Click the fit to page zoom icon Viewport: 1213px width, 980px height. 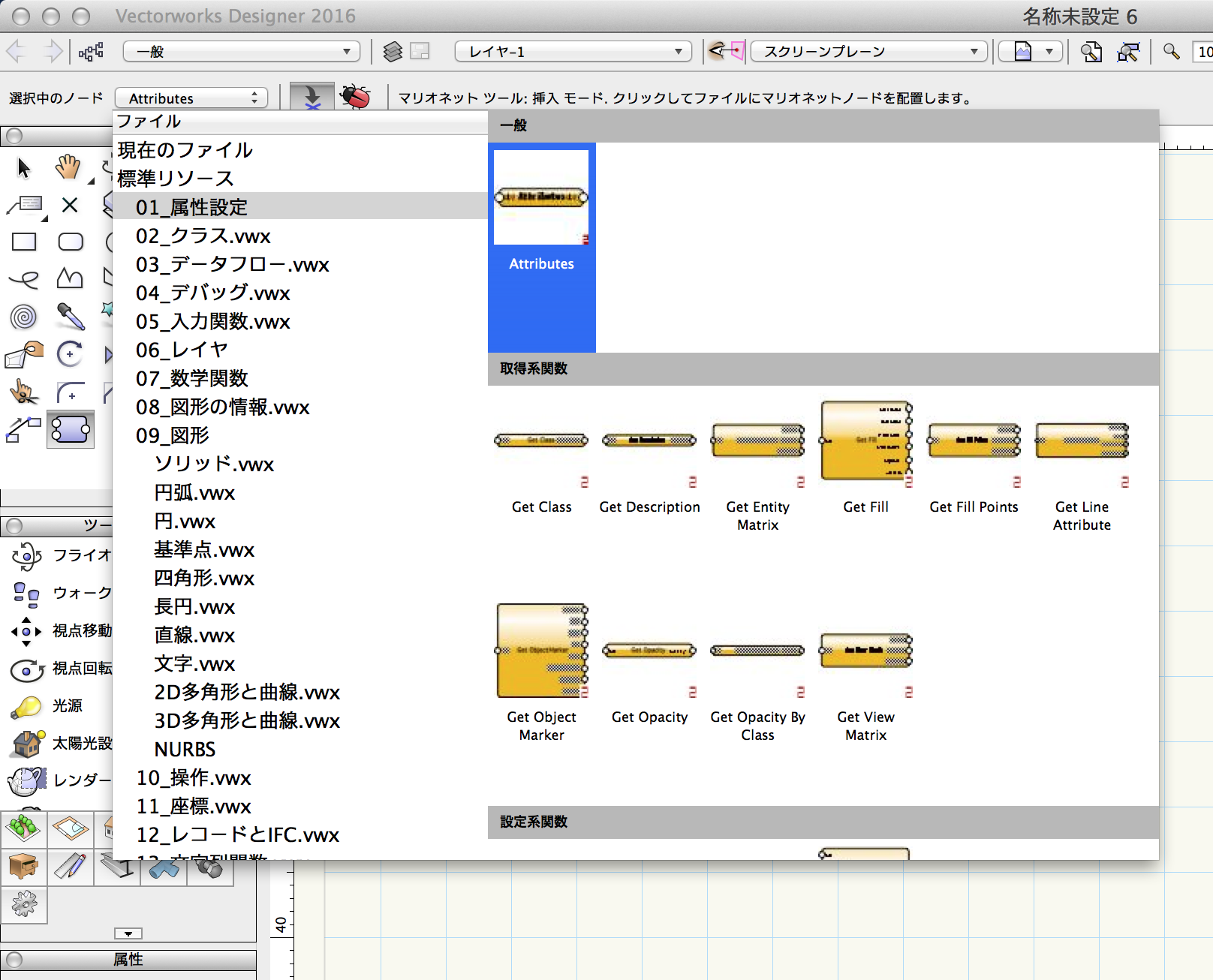[x=1091, y=51]
